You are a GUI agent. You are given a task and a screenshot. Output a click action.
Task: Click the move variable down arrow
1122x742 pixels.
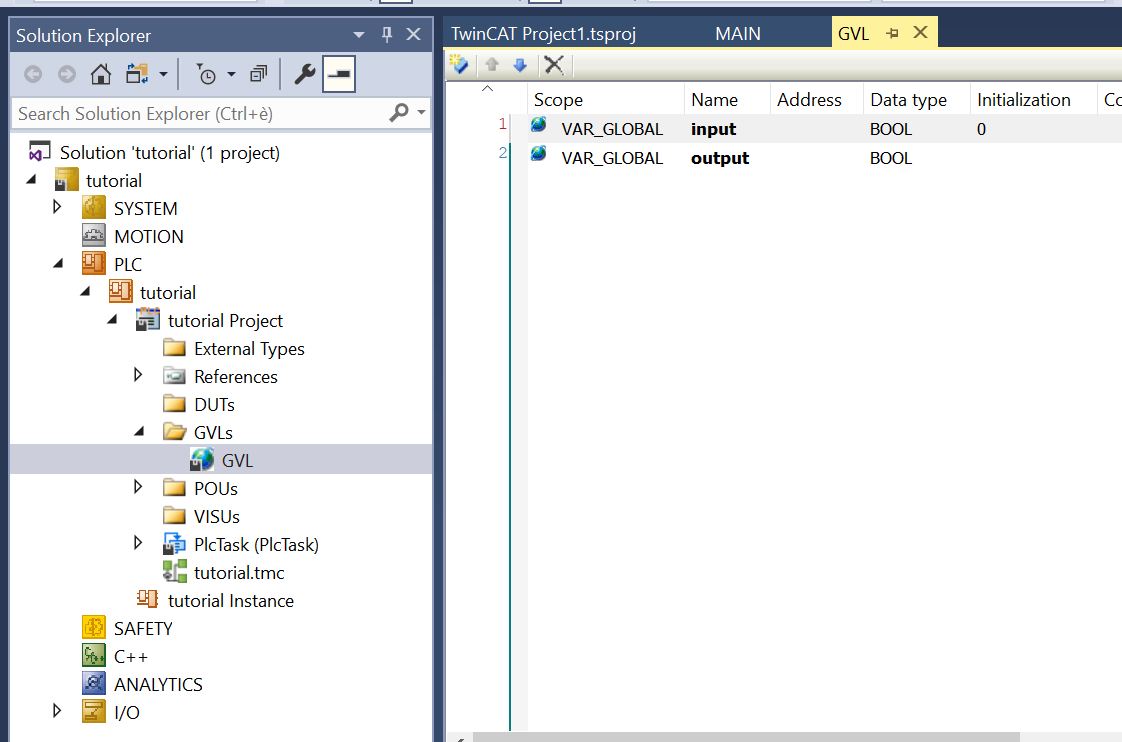click(x=519, y=65)
